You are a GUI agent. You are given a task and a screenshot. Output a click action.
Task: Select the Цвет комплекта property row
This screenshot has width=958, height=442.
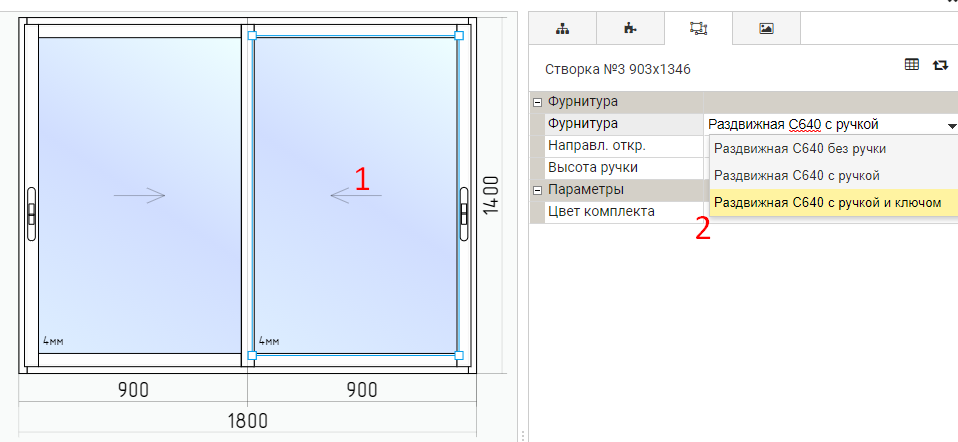pyautogui.click(x=617, y=212)
